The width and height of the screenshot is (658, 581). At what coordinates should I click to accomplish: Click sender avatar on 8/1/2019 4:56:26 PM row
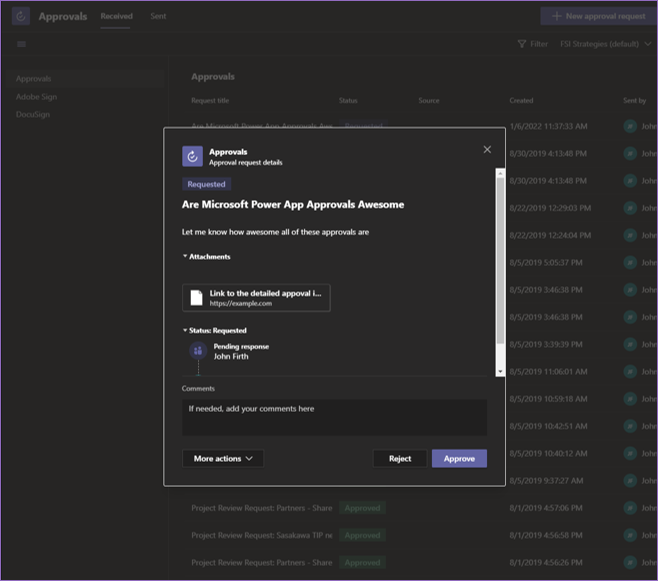[630, 563]
